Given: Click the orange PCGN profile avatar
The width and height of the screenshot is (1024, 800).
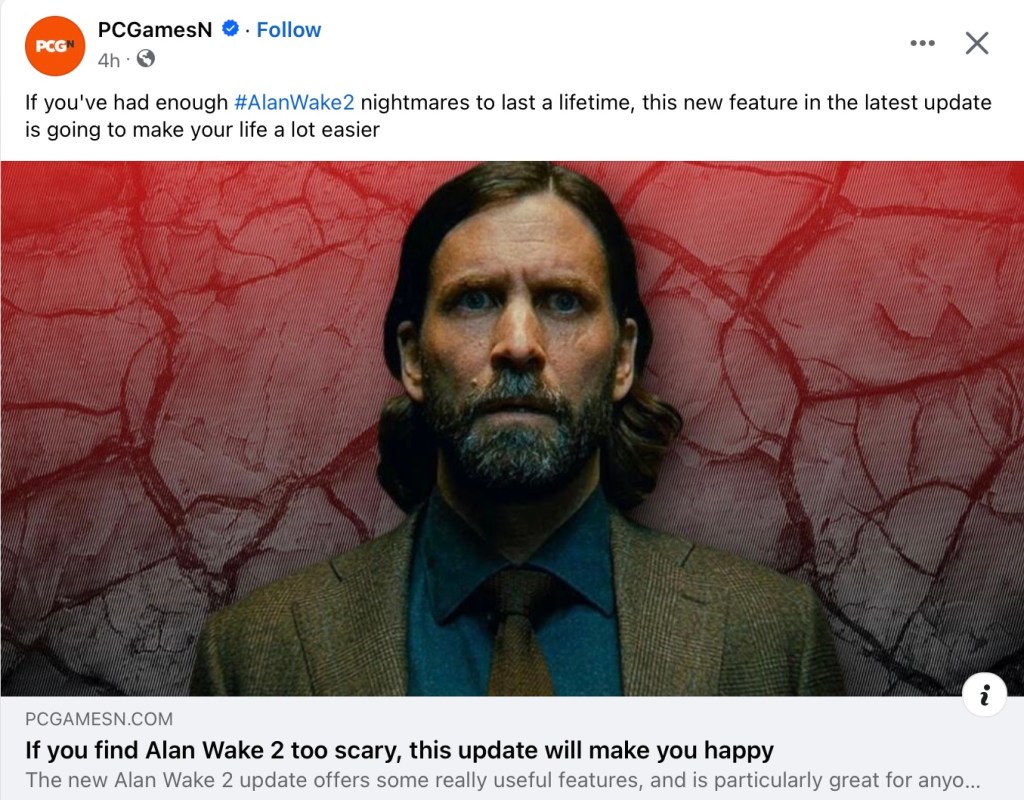Looking at the screenshot, I should click(55, 46).
